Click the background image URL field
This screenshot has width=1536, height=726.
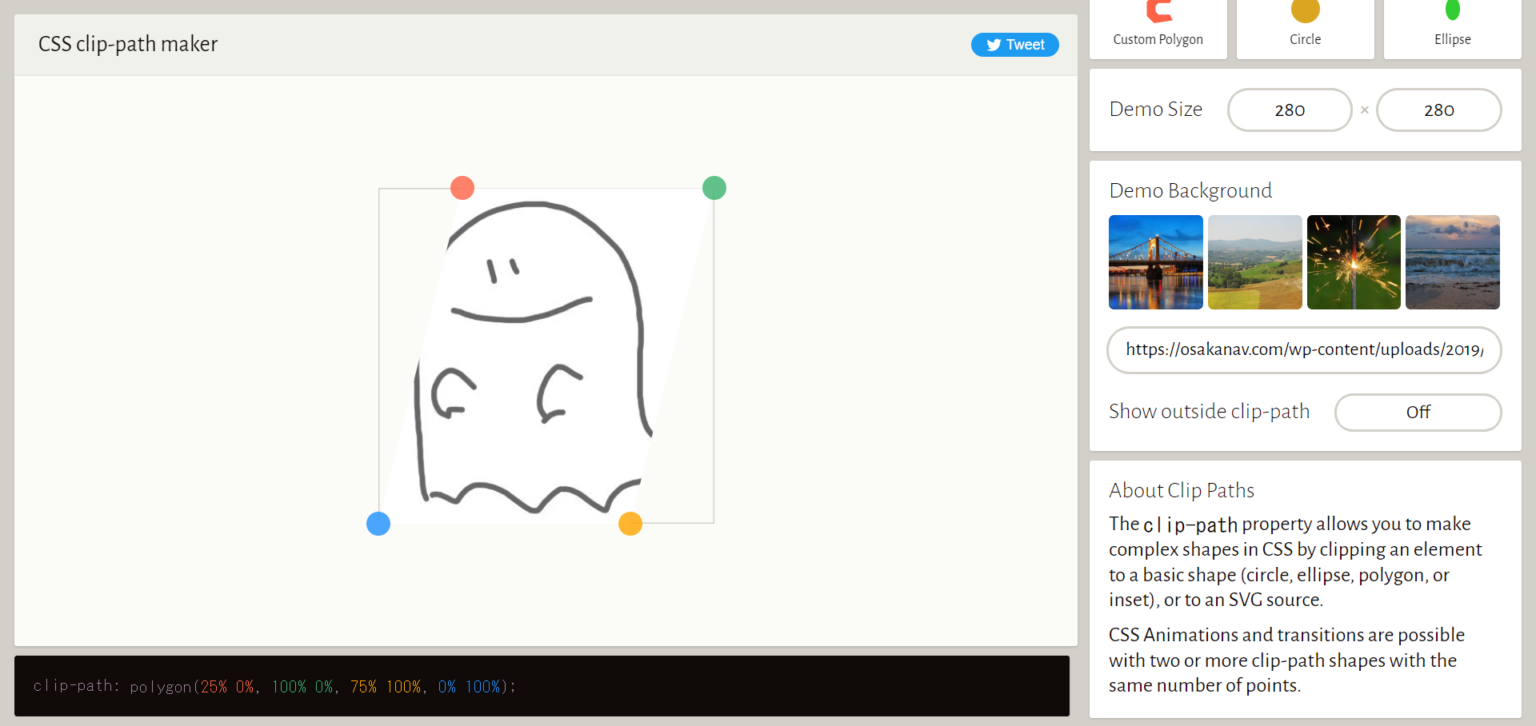[x=1303, y=350]
